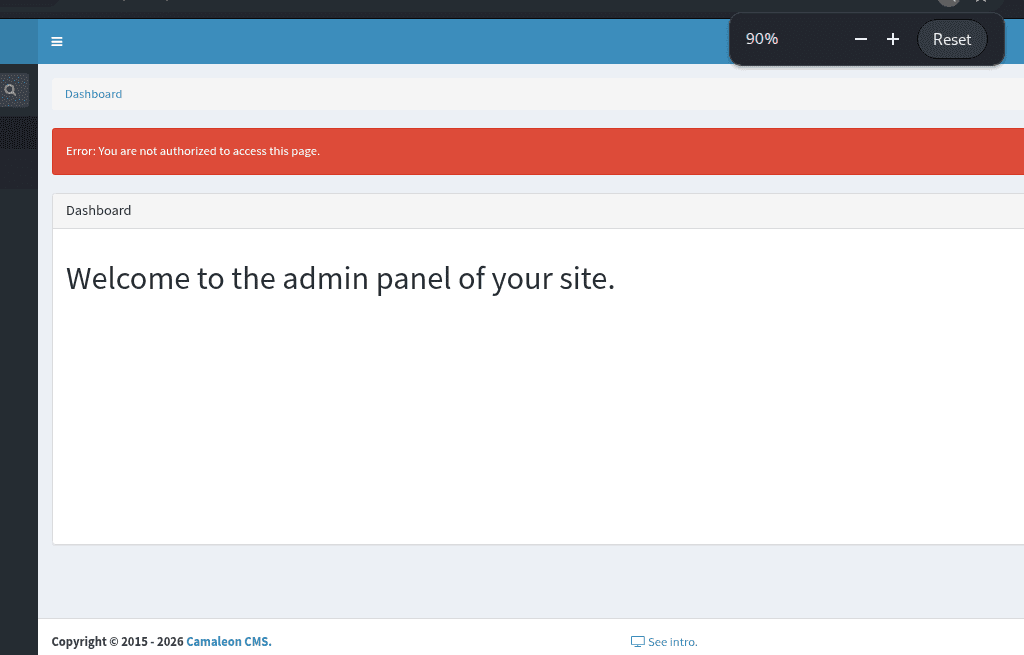1024x655 pixels.
Task: Open the Dashboard breadcrumb link
Action: (93, 94)
